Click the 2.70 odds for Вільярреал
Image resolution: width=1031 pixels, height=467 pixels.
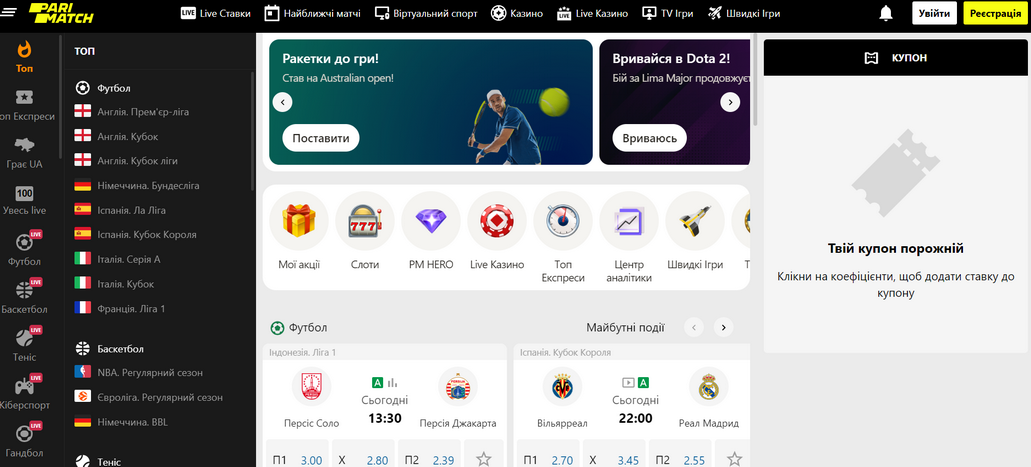[x=550, y=460]
